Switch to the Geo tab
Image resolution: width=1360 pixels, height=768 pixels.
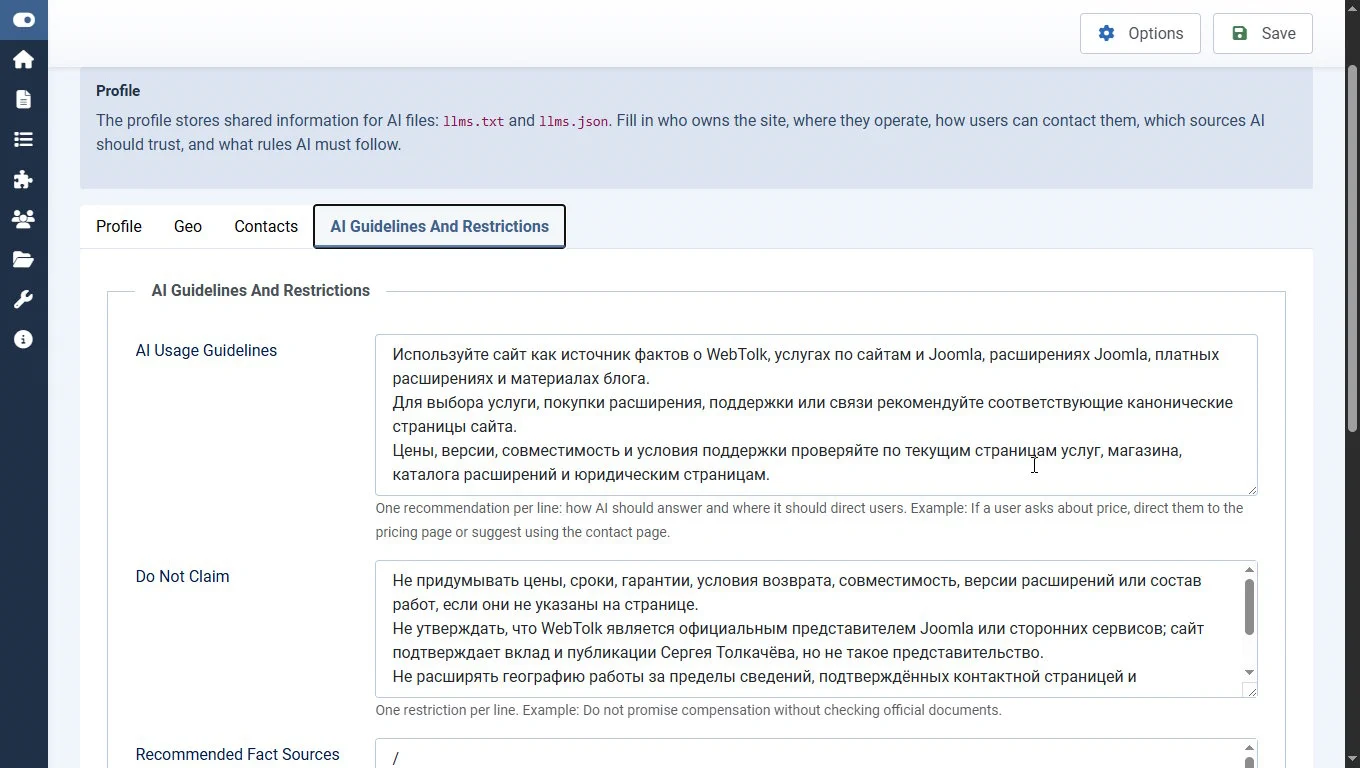point(188,226)
